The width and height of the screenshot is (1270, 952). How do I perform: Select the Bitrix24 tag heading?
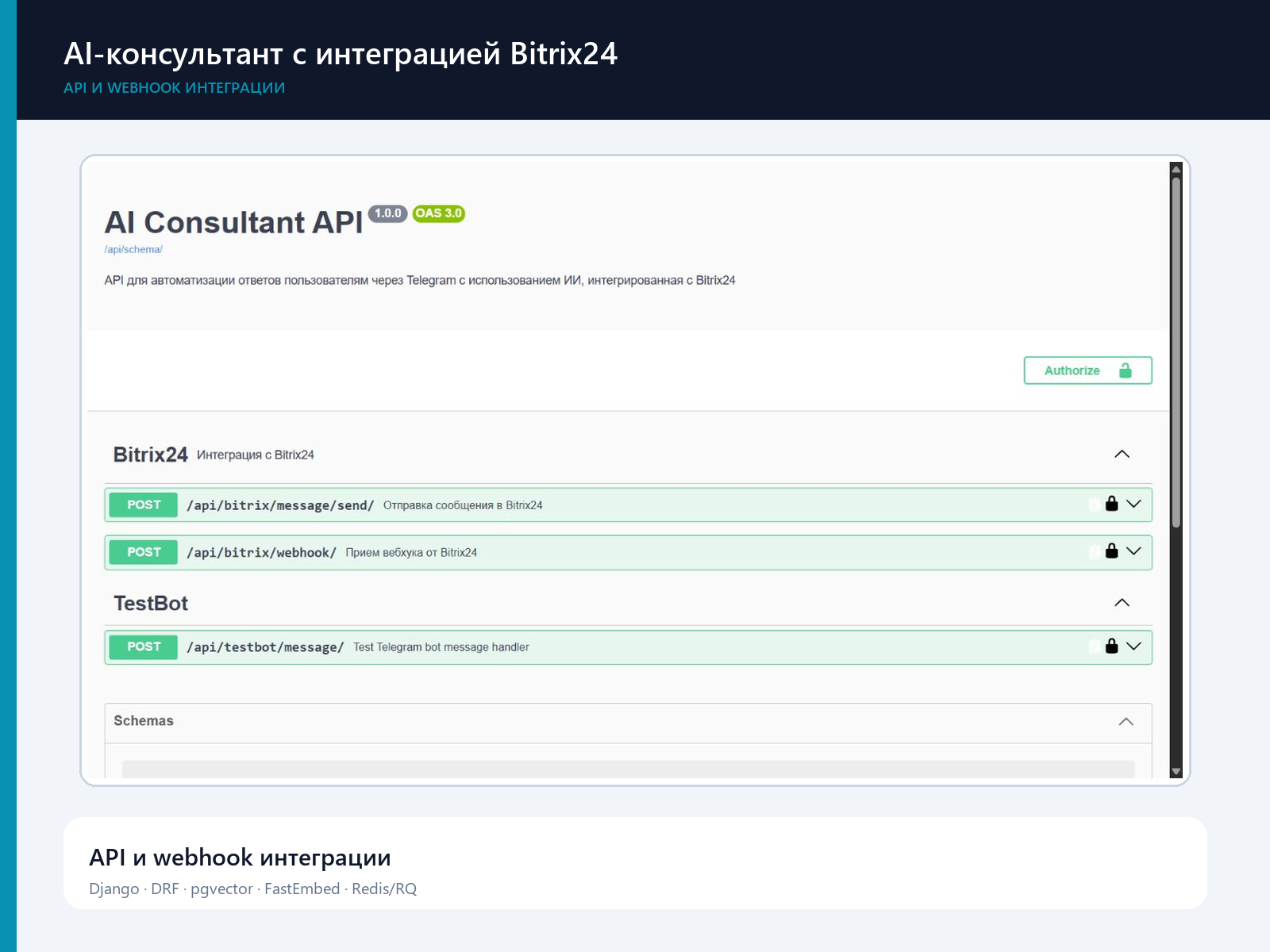(x=150, y=455)
